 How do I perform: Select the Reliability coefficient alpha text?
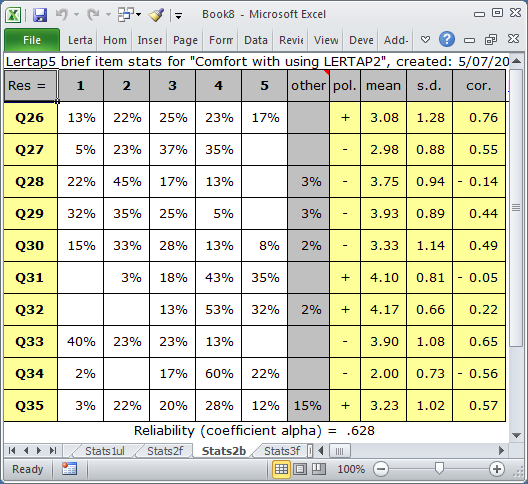(254, 431)
